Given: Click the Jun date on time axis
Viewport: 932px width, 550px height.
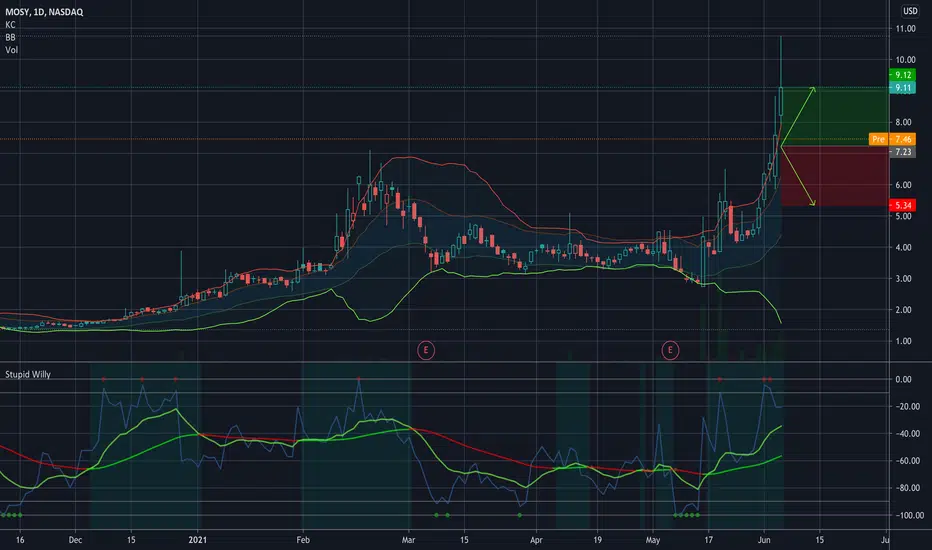Looking at the screenshot, I should pyautogui.click(x=764, y=540).
